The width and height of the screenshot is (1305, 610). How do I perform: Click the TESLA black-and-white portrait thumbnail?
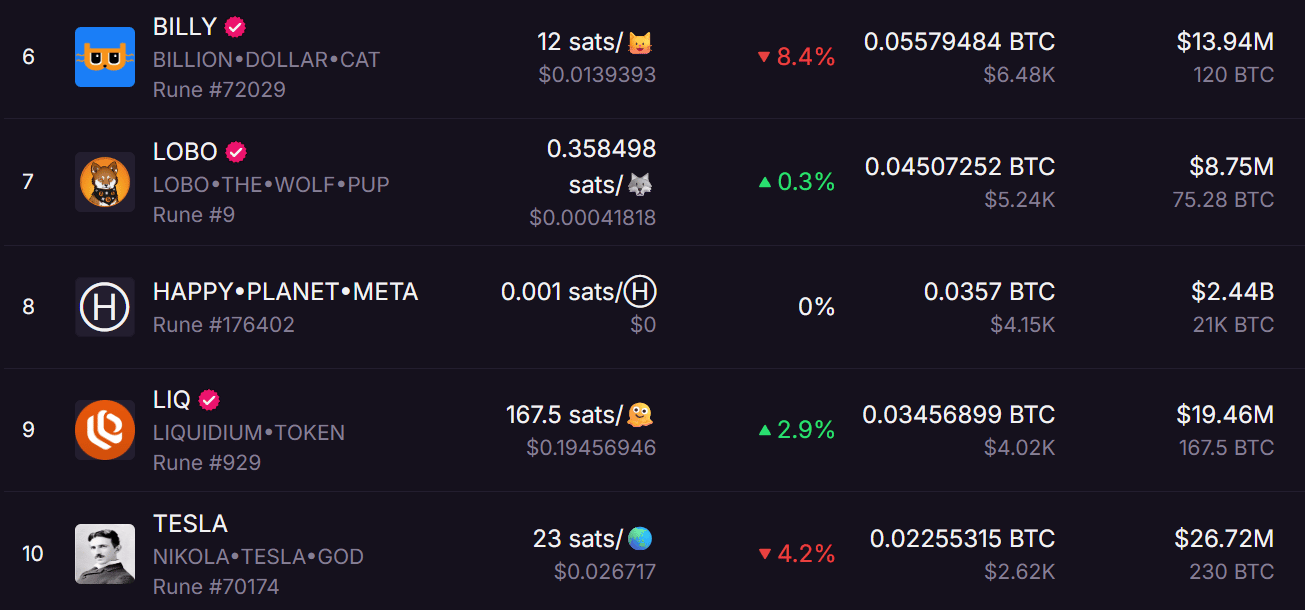pos(105,554)
